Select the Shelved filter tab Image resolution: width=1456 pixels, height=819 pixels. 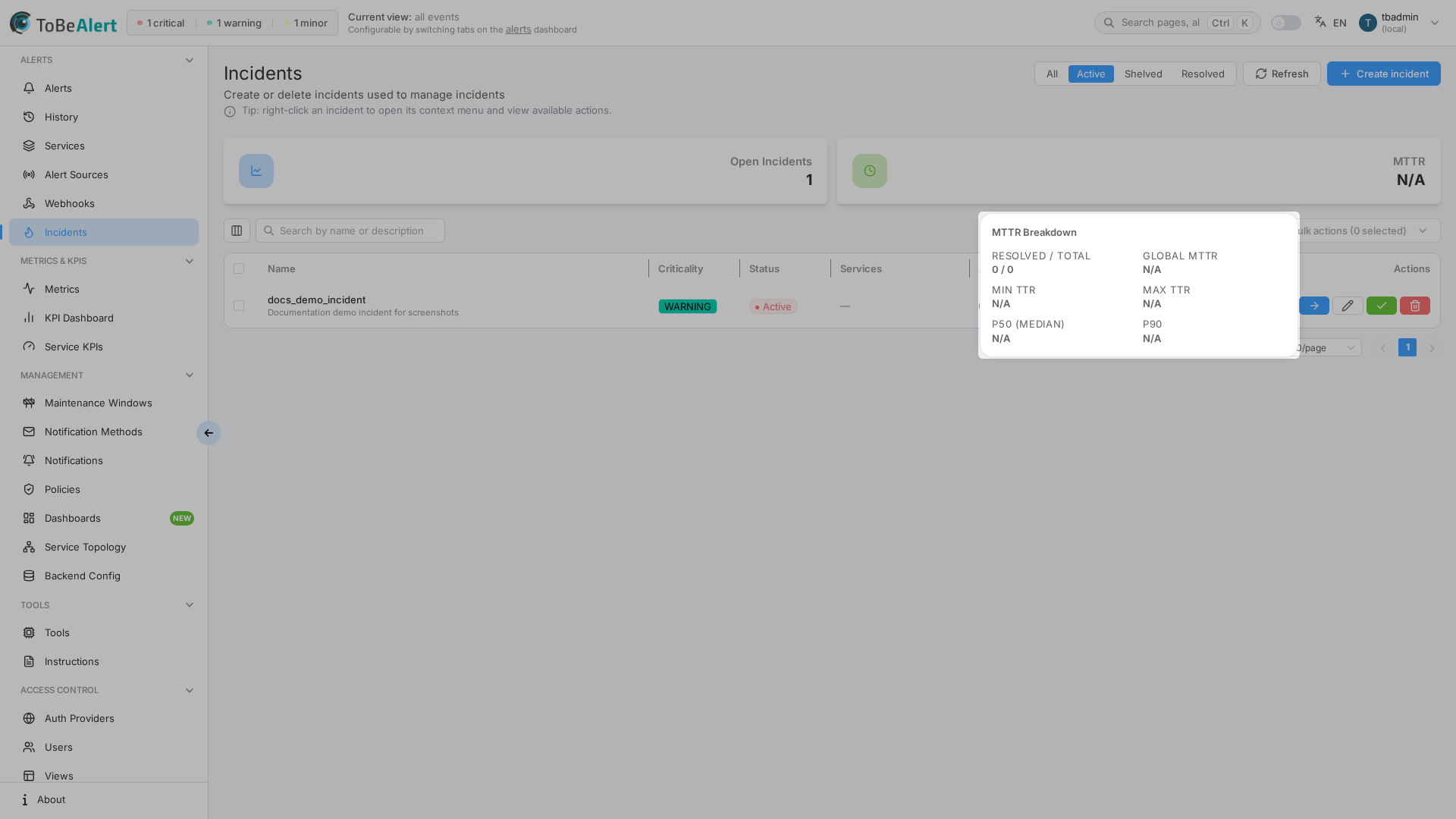point(1143,74)
